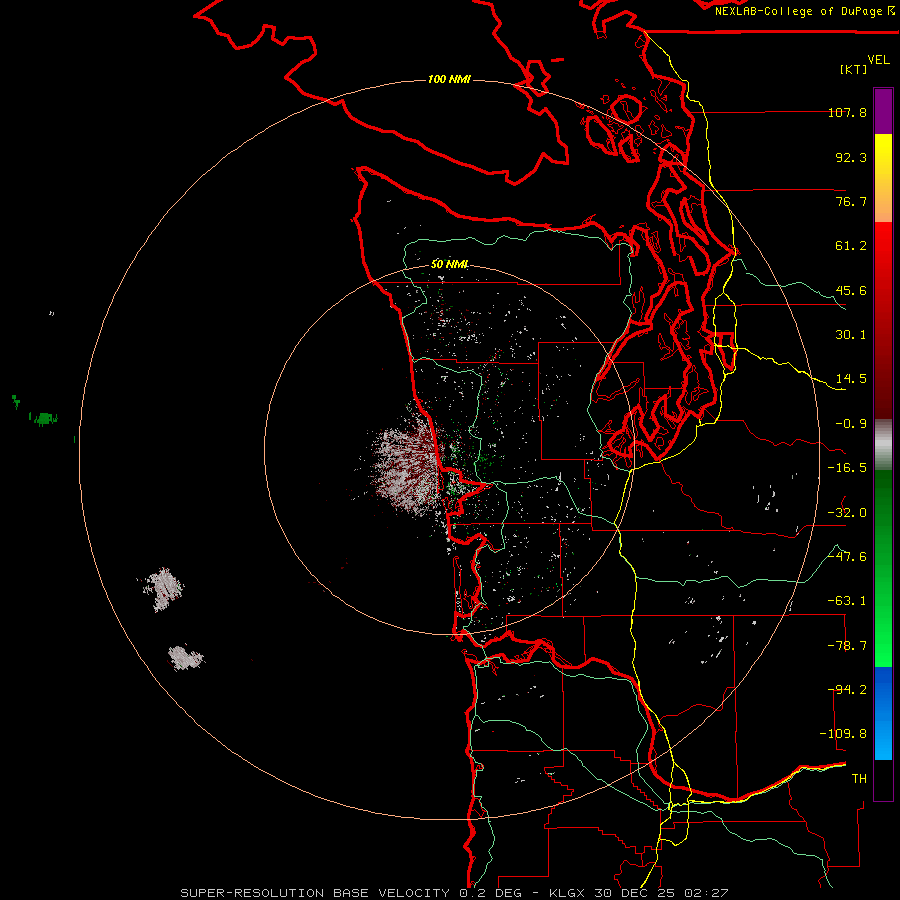Click the -16.5 velocity scale value
This screenshot has height=900, width=900.
tap(847, 468)
